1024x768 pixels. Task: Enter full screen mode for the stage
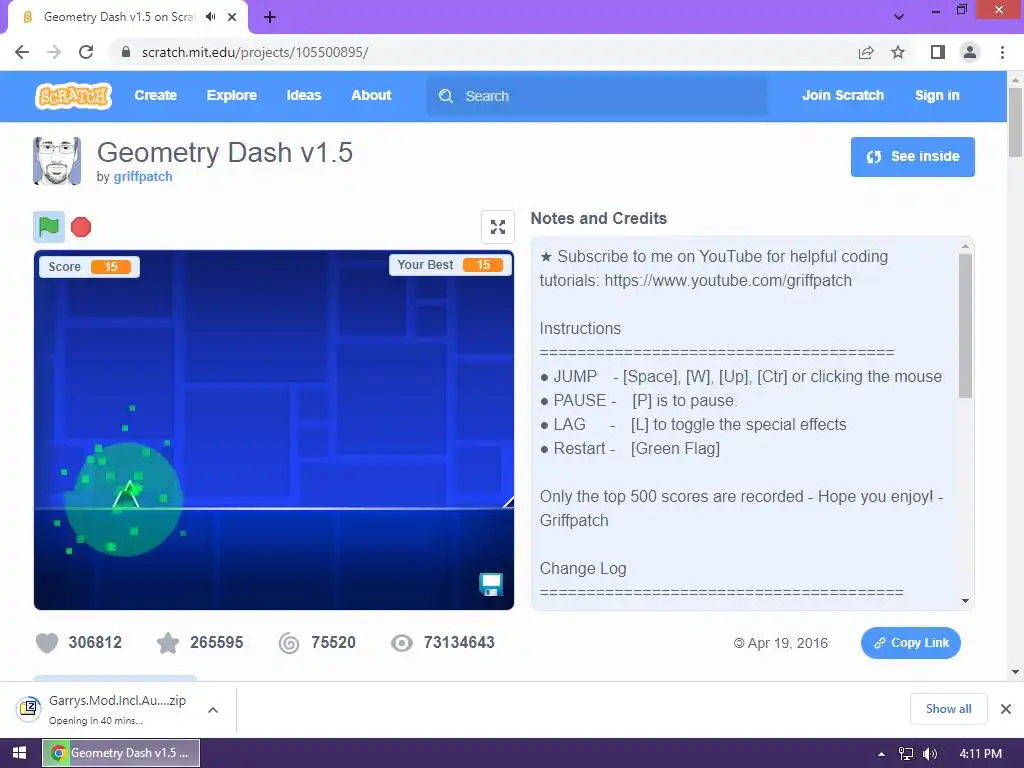pyautogui.click(x=498, y=227)
